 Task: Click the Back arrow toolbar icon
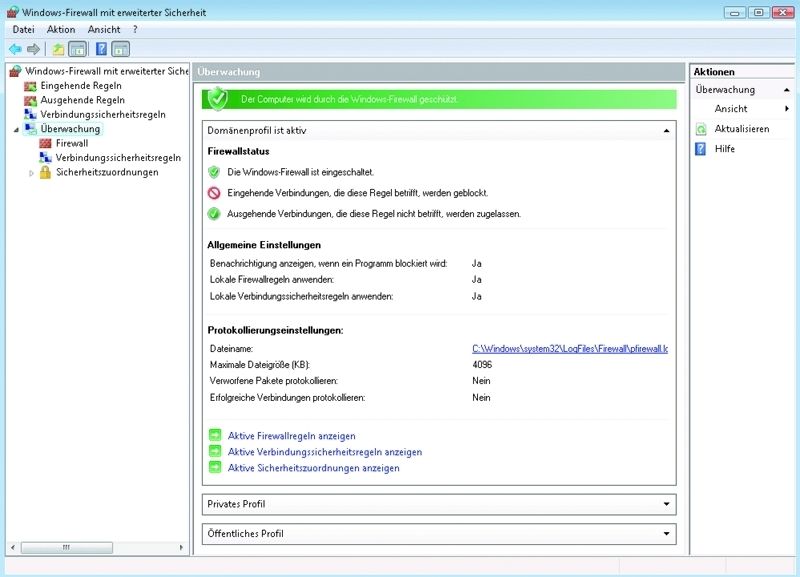(15, 49)
